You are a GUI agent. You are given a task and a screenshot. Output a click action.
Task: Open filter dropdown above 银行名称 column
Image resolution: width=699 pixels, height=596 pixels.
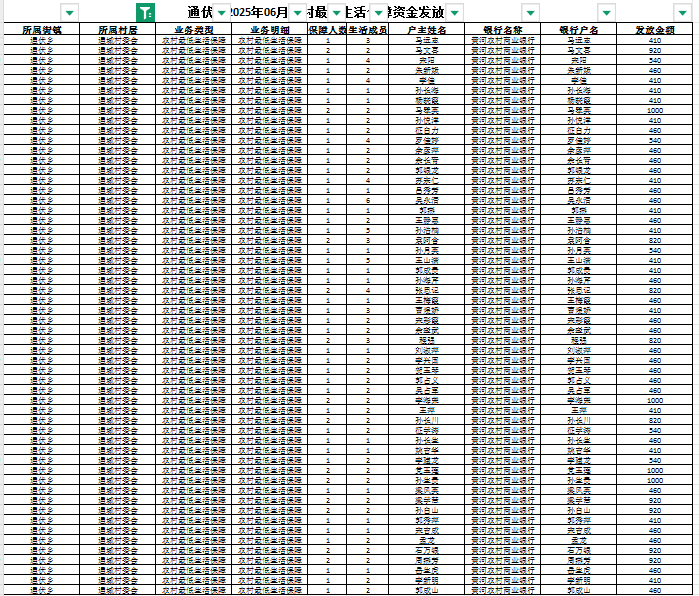(x=532, y=13)
